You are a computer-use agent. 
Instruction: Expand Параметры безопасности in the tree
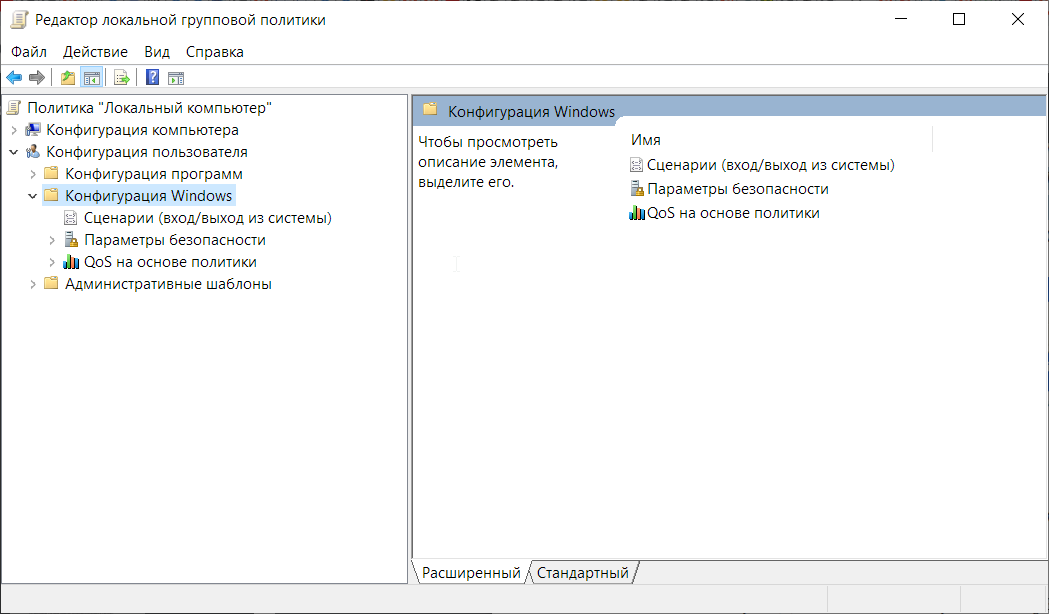[52, 240]
